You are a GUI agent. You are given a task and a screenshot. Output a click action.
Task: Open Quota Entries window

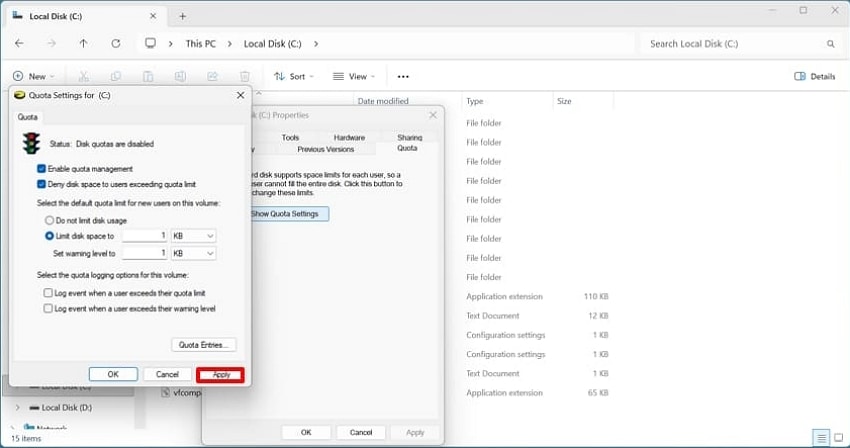click(x=204, y=345)
